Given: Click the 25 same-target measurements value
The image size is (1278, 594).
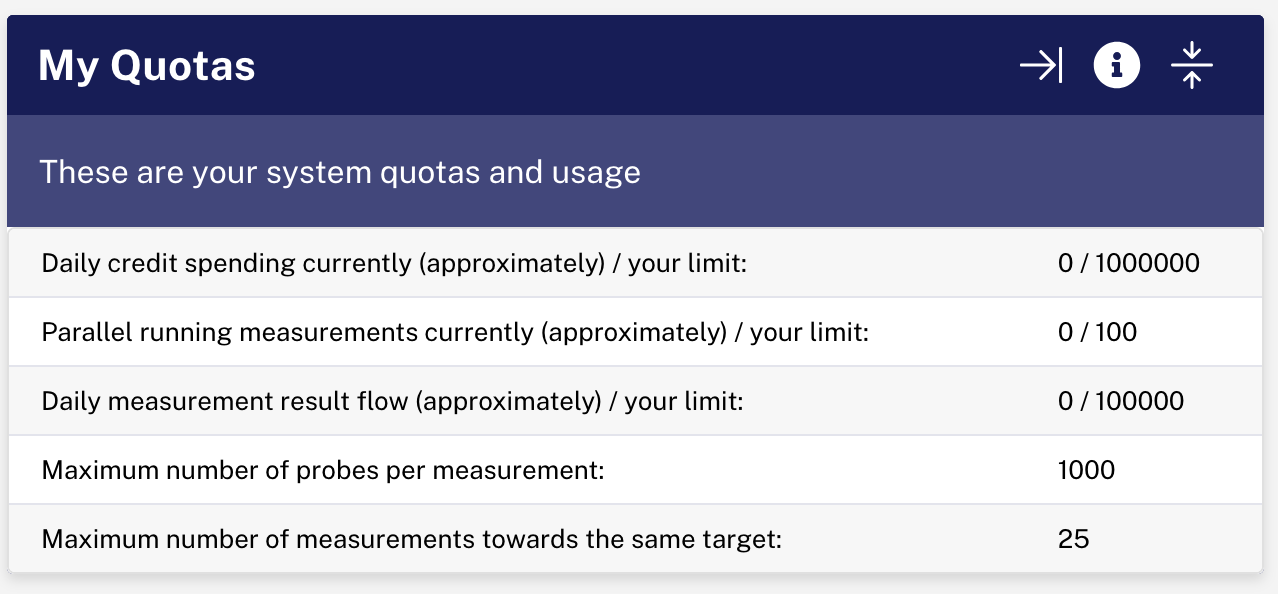Looking at the screenshot, I should click(x=1073, y=539).
